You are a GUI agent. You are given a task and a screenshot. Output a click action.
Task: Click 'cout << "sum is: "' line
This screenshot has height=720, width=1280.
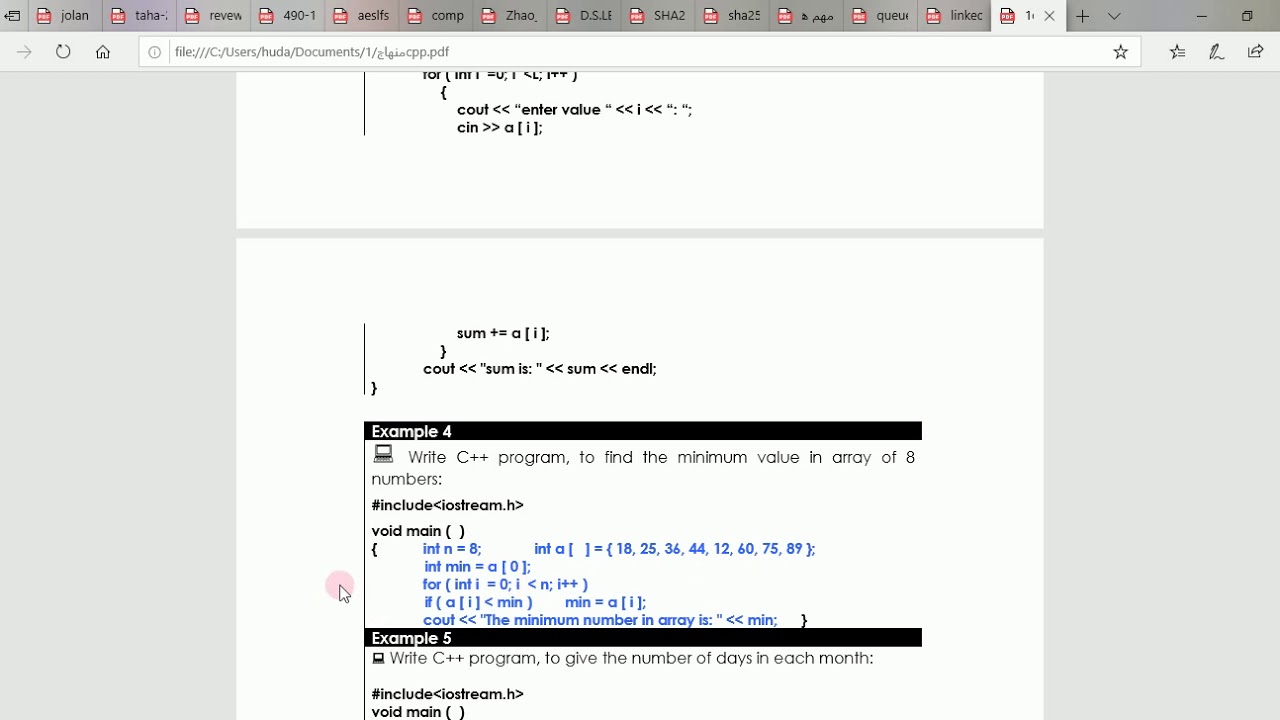[540, 369]
